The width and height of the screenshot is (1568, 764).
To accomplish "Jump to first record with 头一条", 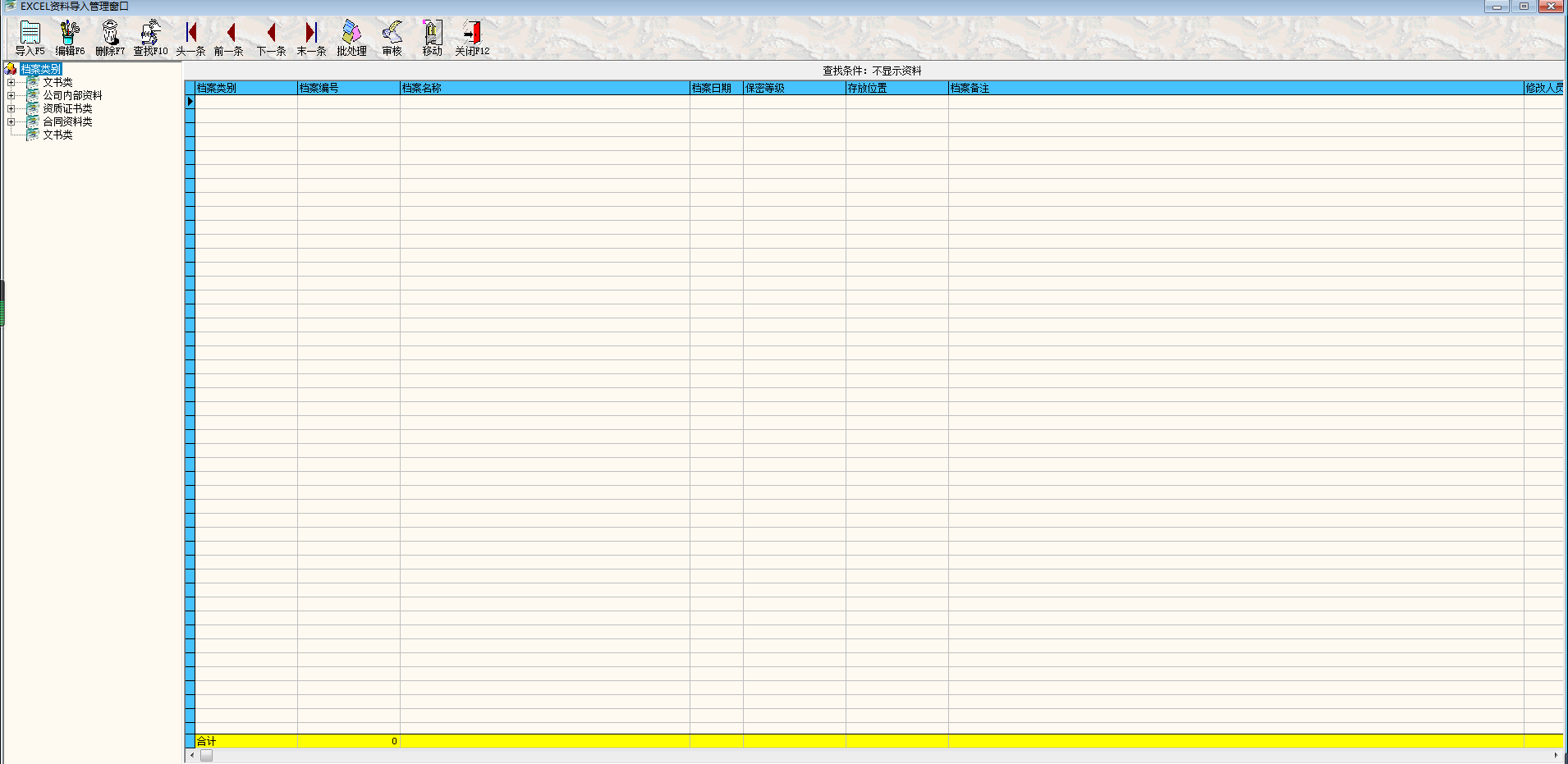I will (190, 38).
